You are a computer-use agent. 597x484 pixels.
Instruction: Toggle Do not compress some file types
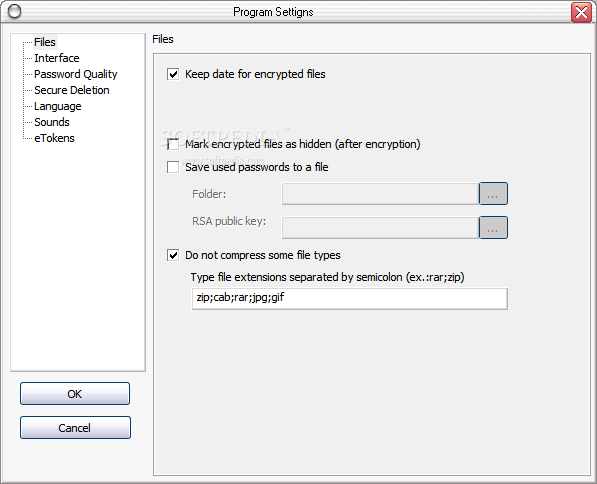coord(173,255)
